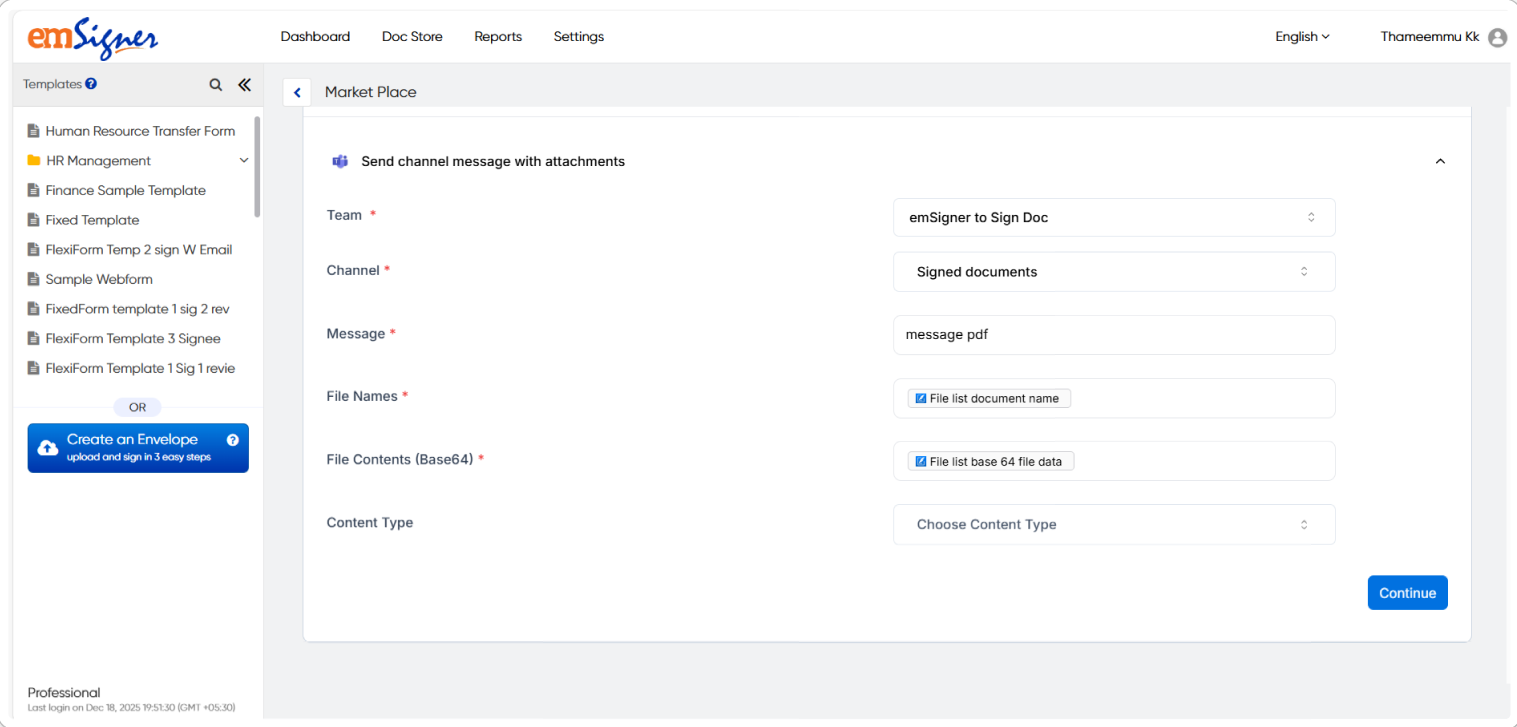Click the emSigner logo
The width and height of the screenshot is (1517, 727).
tap(92, 38)
